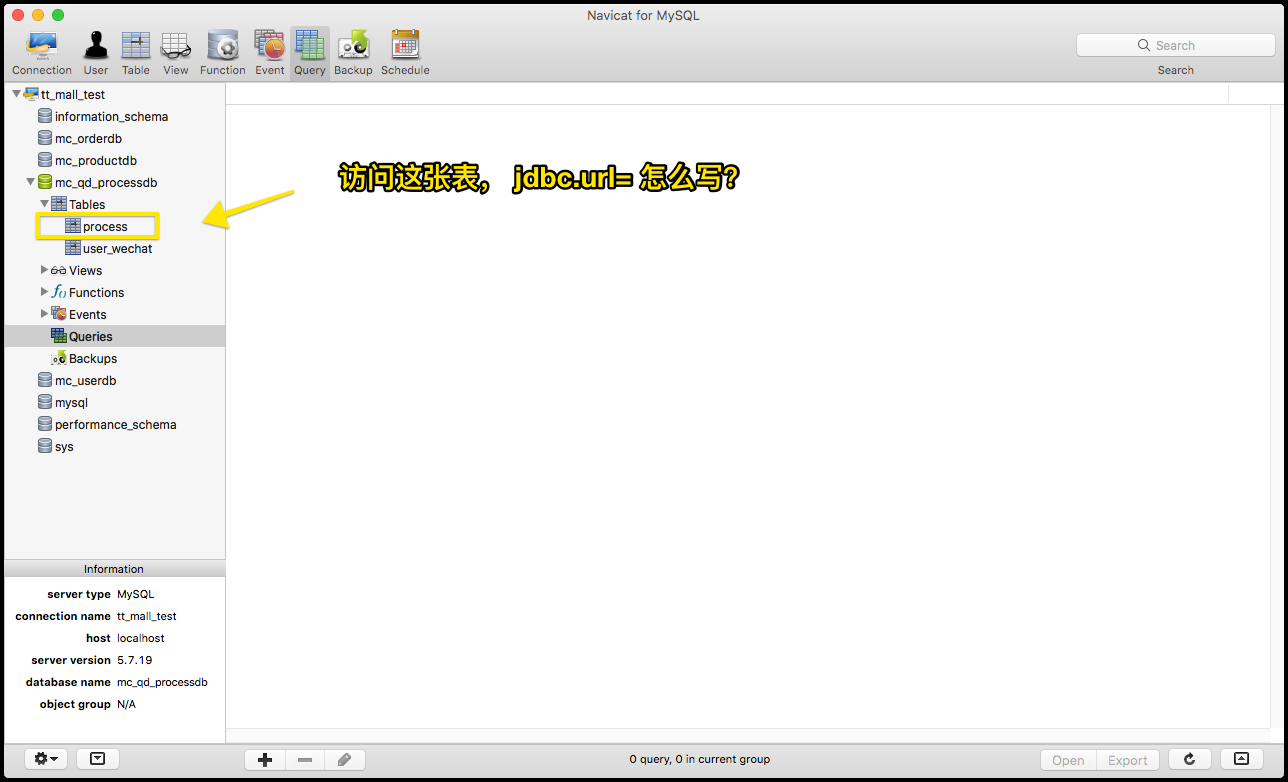
Task: Click the User toolbar icon
Action: [96, 53]
